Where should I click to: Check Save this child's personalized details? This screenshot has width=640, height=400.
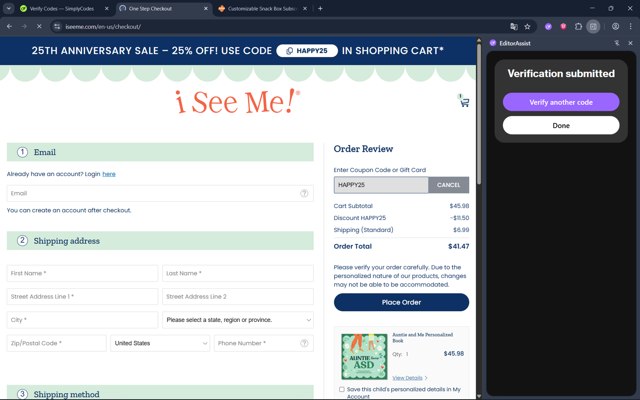342,389
